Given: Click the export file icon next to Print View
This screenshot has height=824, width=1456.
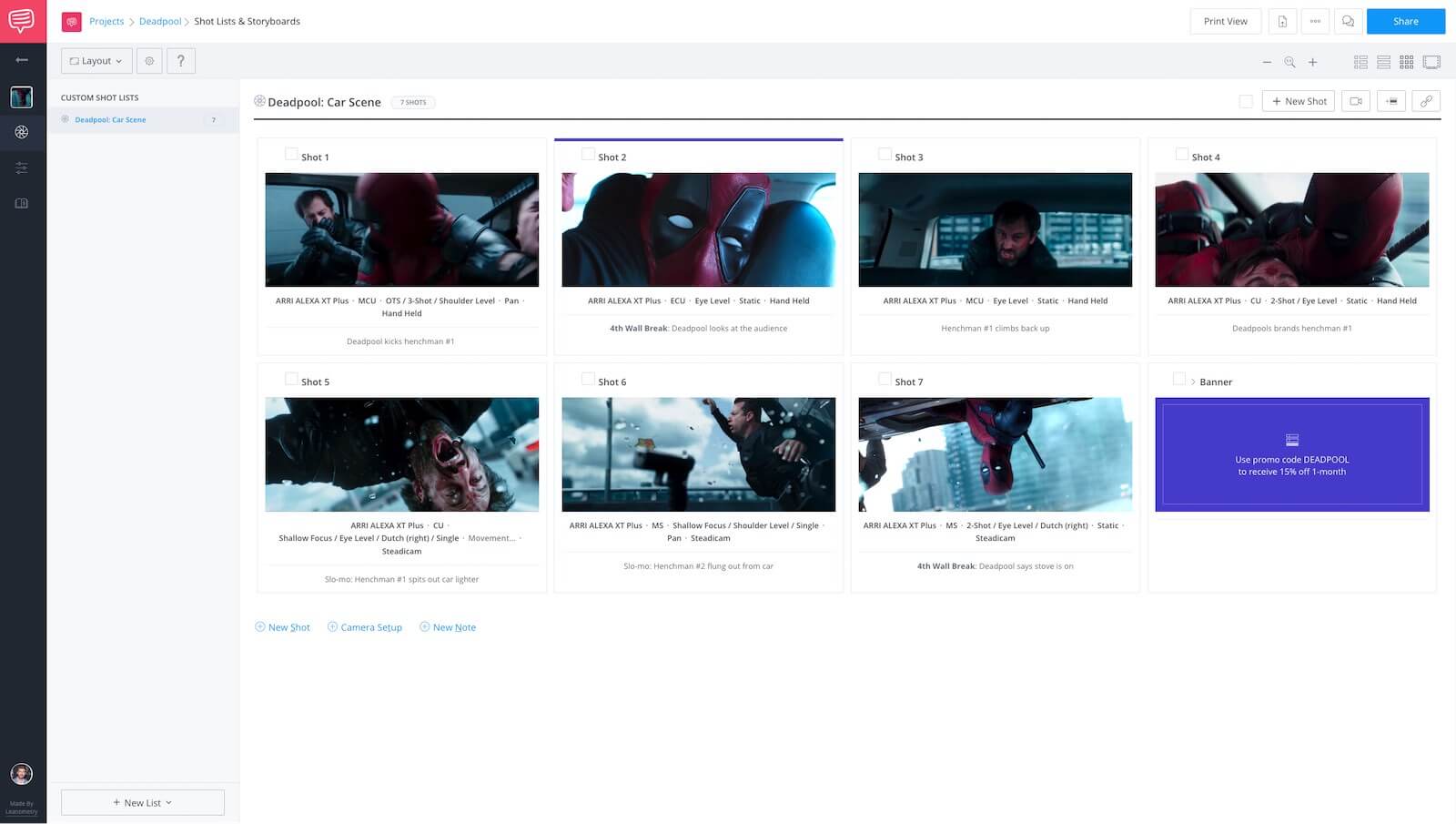Looking at the screenshot, I should (x=1282, y=21).
